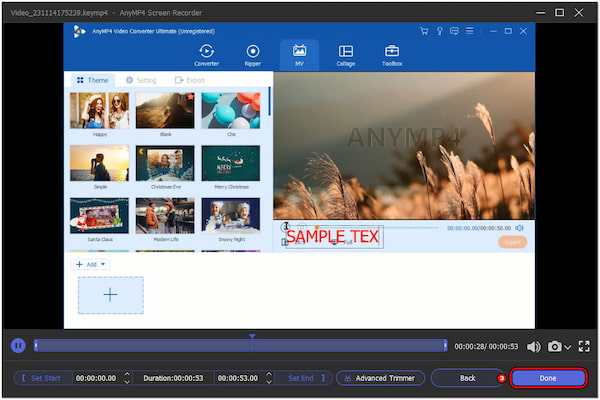
Task: Open the Converter tab
Action: point(207,56)
